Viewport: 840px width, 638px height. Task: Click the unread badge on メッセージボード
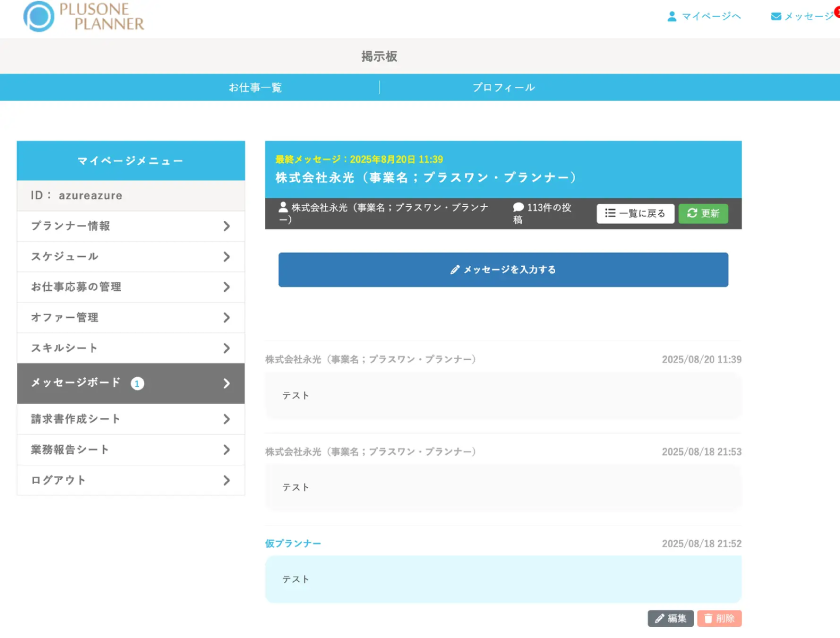[137, 383]
